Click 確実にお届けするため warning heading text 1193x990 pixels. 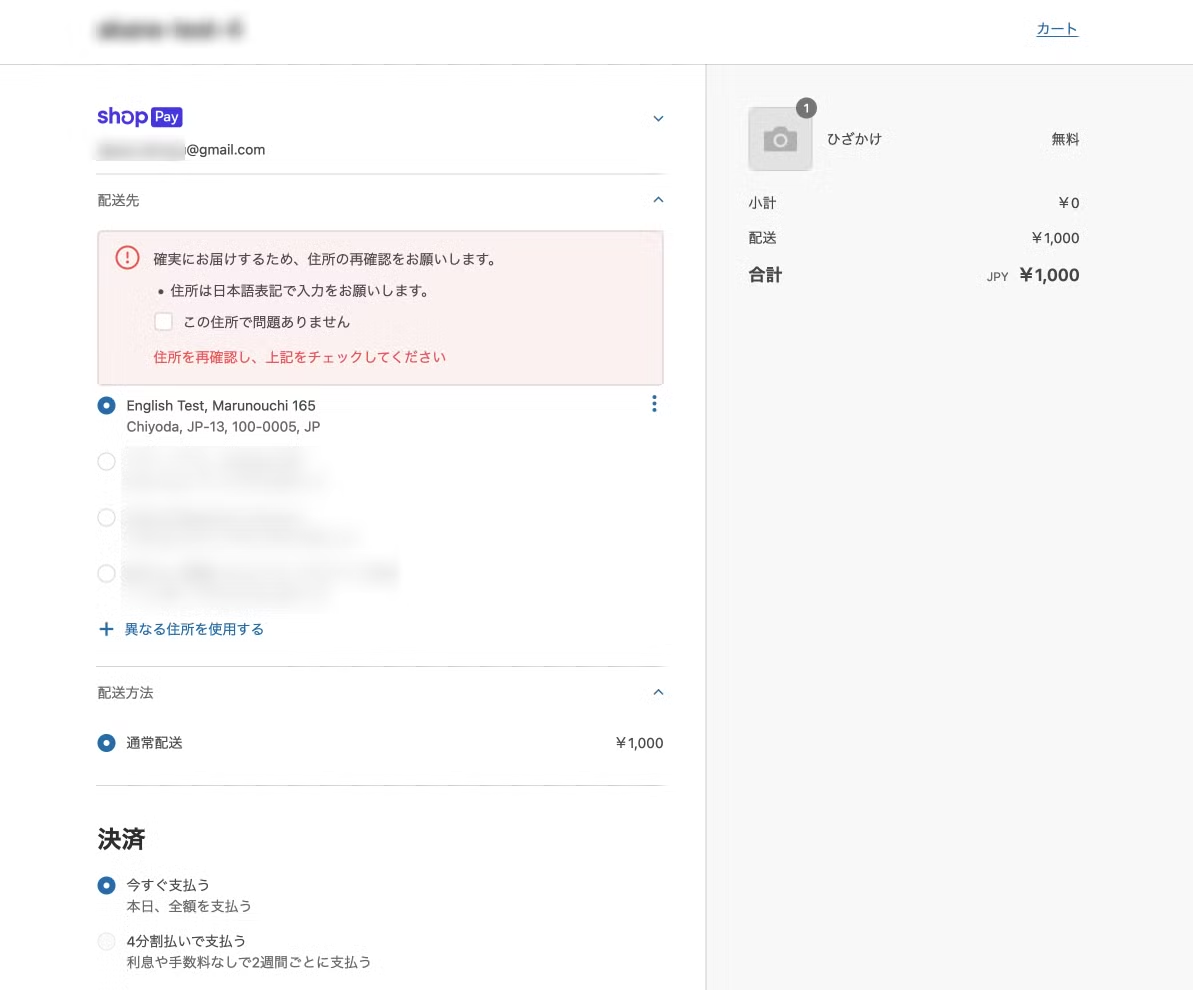[326, 259]
